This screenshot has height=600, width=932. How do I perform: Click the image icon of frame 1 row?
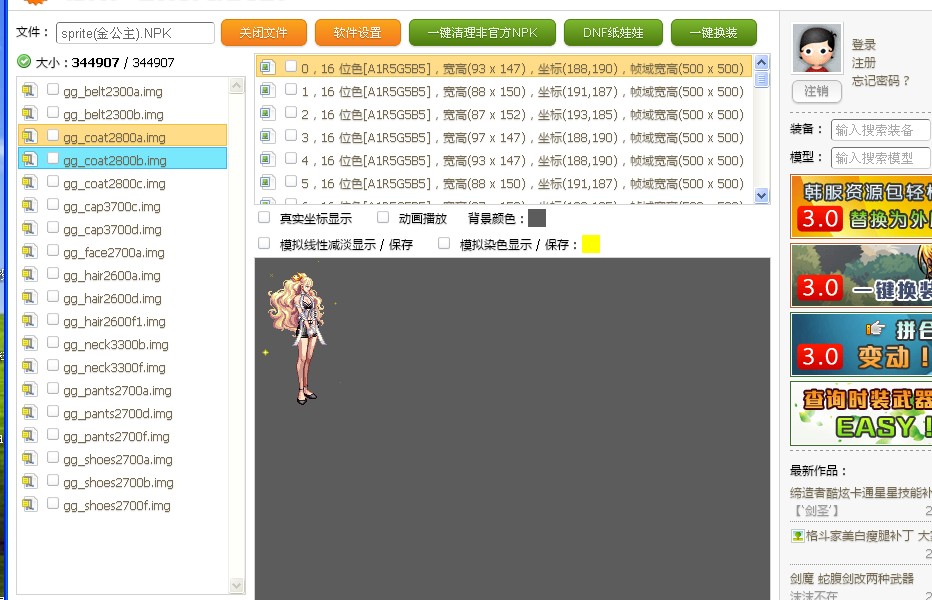pyautogui.click(x=267, y=90)
